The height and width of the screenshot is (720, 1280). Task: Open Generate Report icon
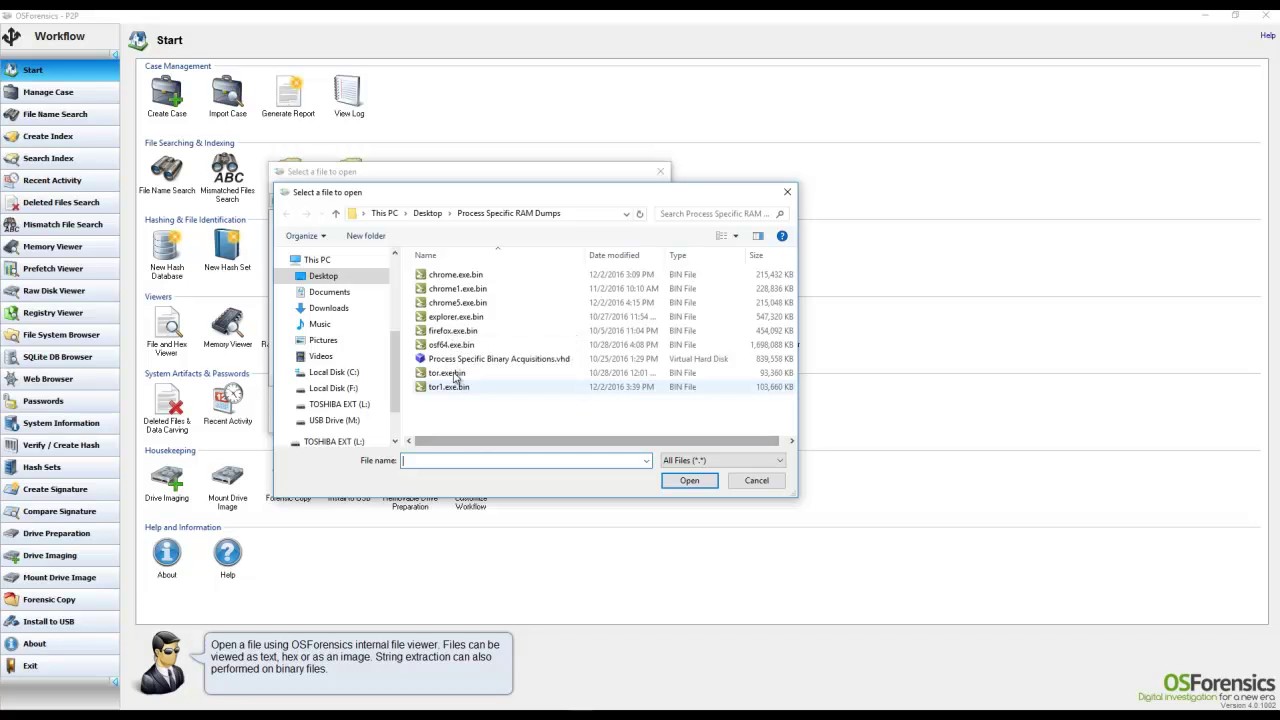coord(288,96)
